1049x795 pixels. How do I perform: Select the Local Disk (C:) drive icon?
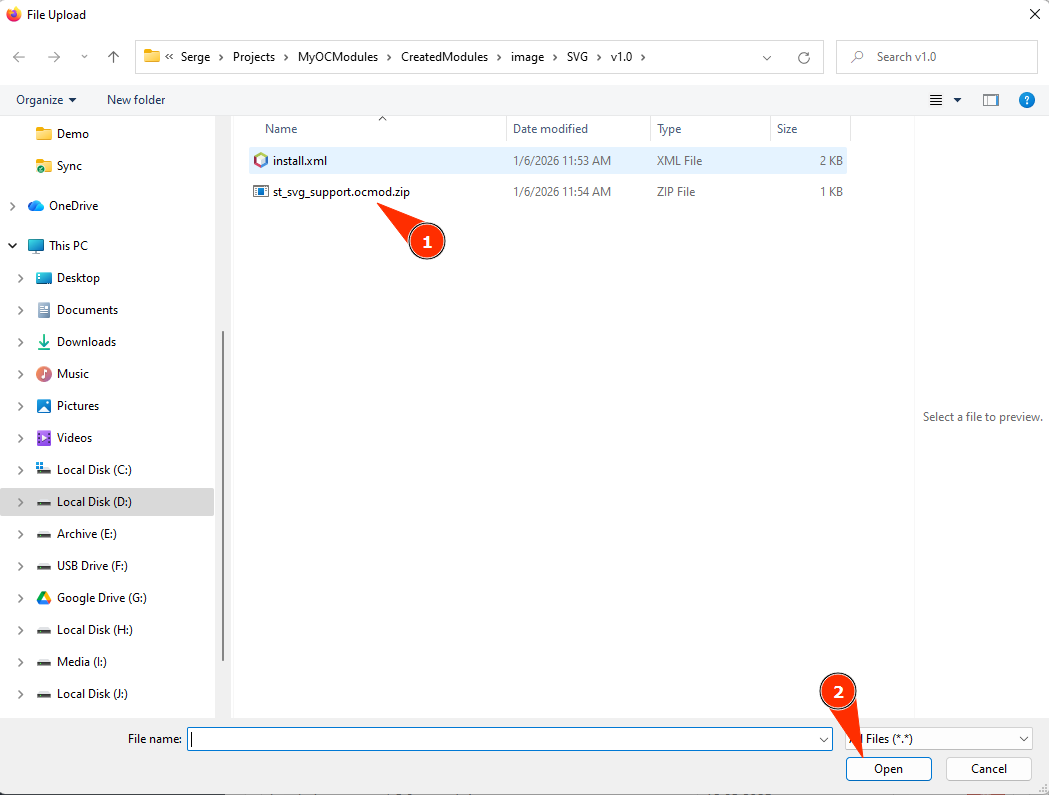click(x=43, y=469)
